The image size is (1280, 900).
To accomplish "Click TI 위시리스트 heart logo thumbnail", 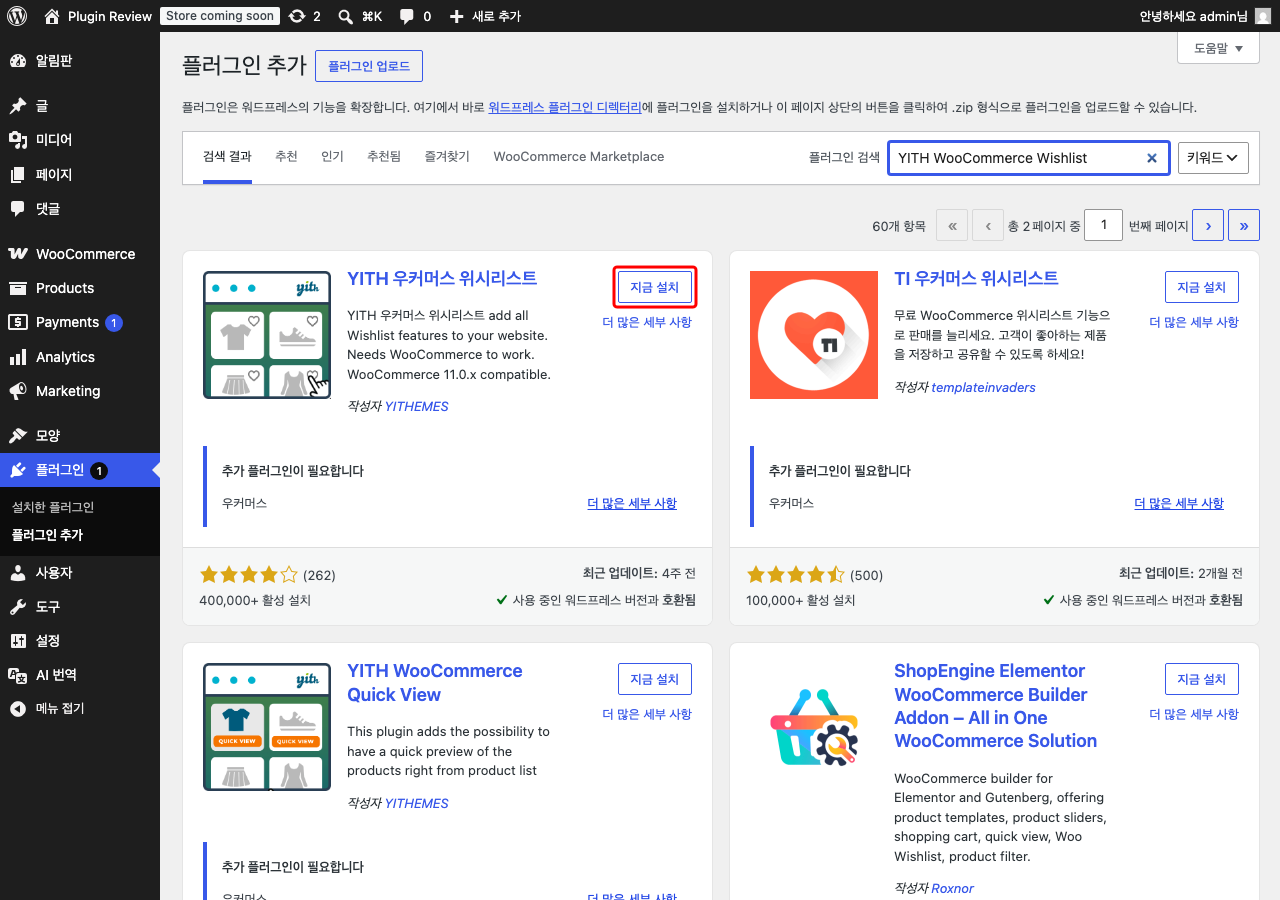I will [x=814, y=335].
